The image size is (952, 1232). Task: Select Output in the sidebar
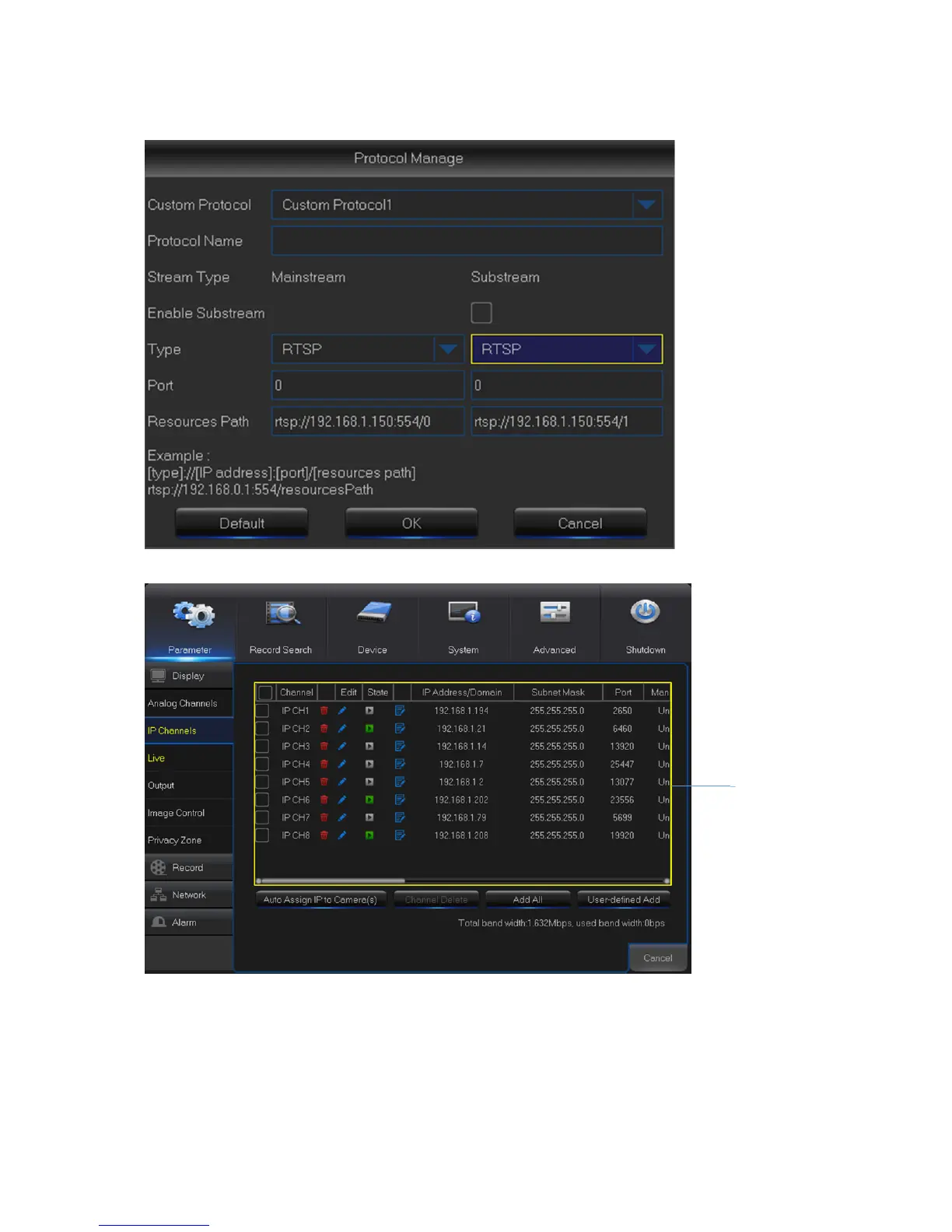(189, 786)
